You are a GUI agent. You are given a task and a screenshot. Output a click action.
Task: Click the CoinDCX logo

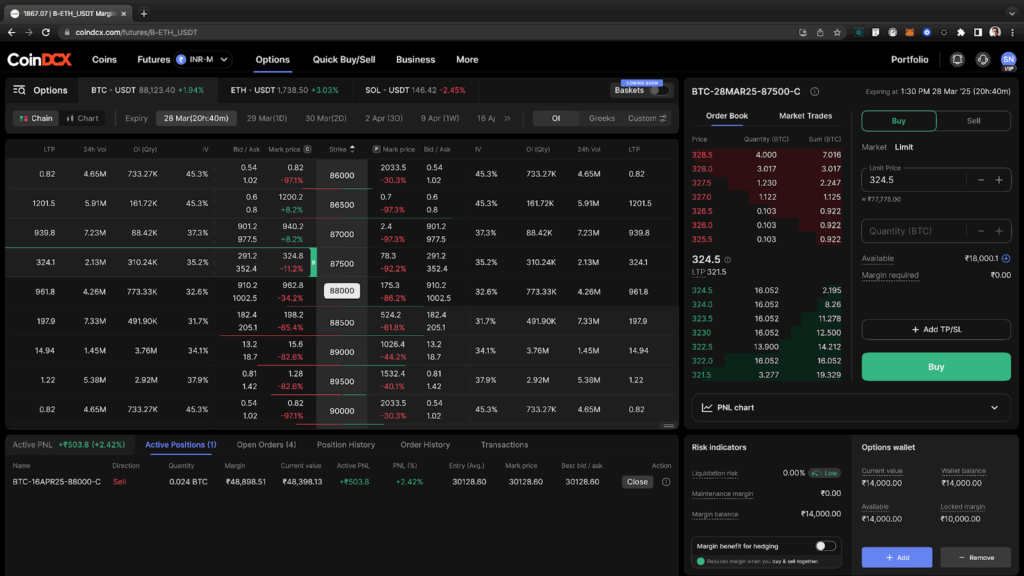[x=39, y=59]
